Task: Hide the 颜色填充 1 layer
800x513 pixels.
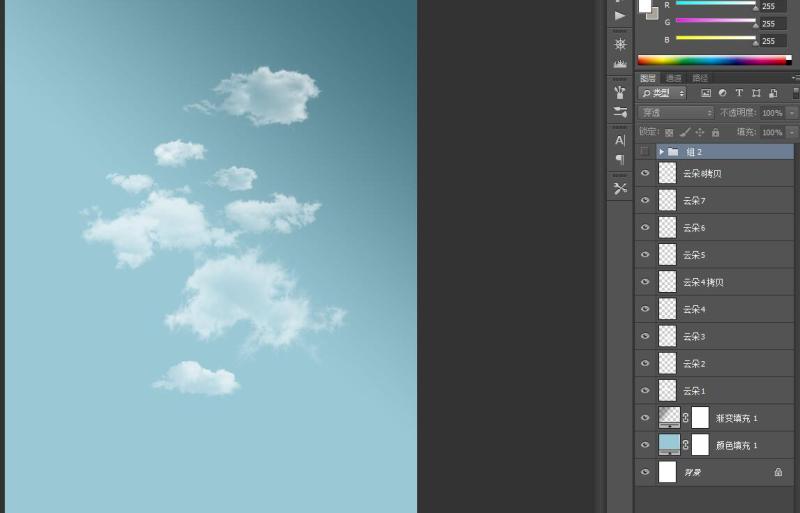Action: (x=645, y=445)
